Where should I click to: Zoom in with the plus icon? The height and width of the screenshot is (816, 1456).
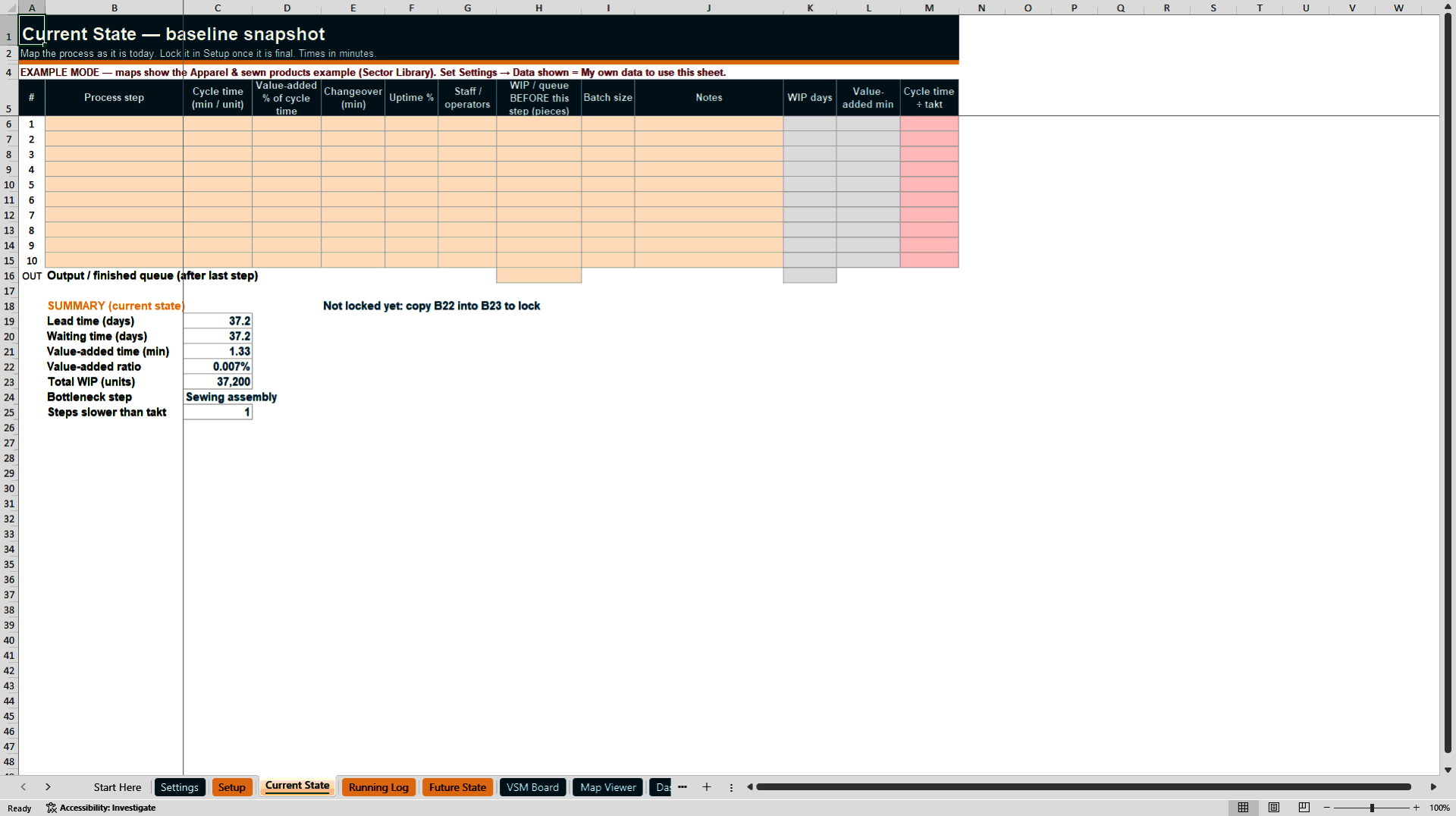pos(1416,808)
